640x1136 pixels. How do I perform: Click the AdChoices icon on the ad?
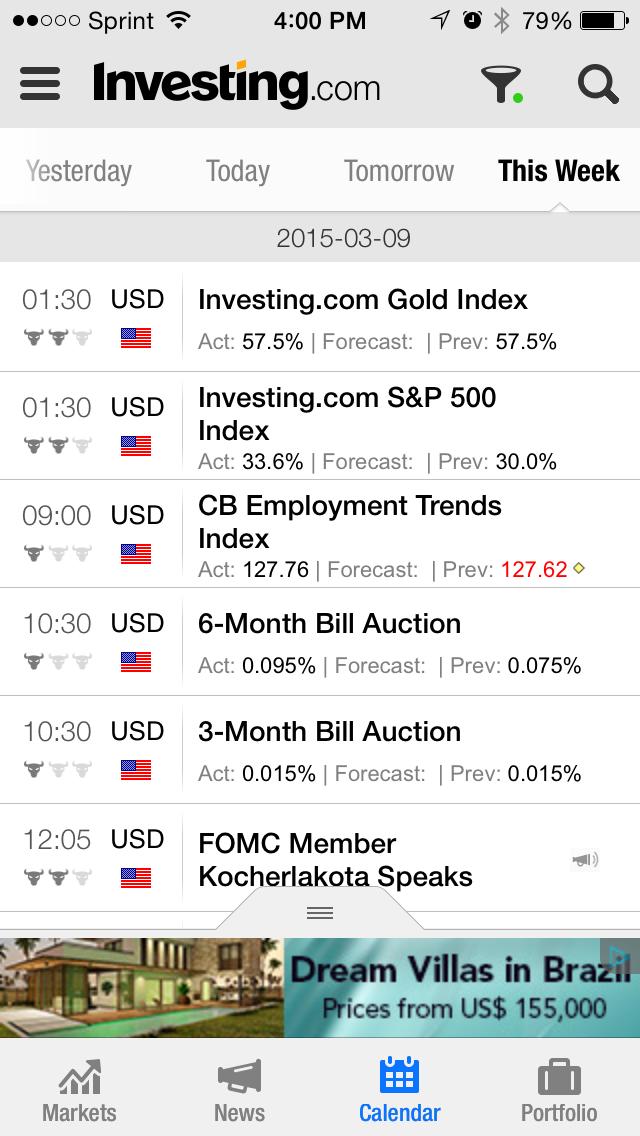[620, 957]
